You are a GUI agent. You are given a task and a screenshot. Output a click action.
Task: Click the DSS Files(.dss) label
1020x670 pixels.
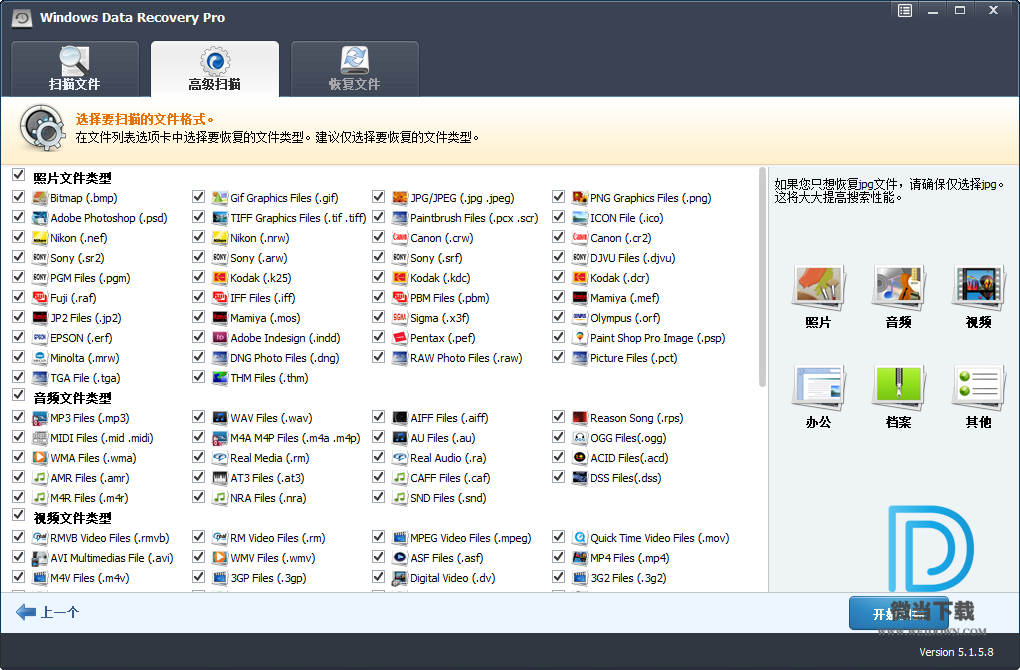tap(625, 478)
